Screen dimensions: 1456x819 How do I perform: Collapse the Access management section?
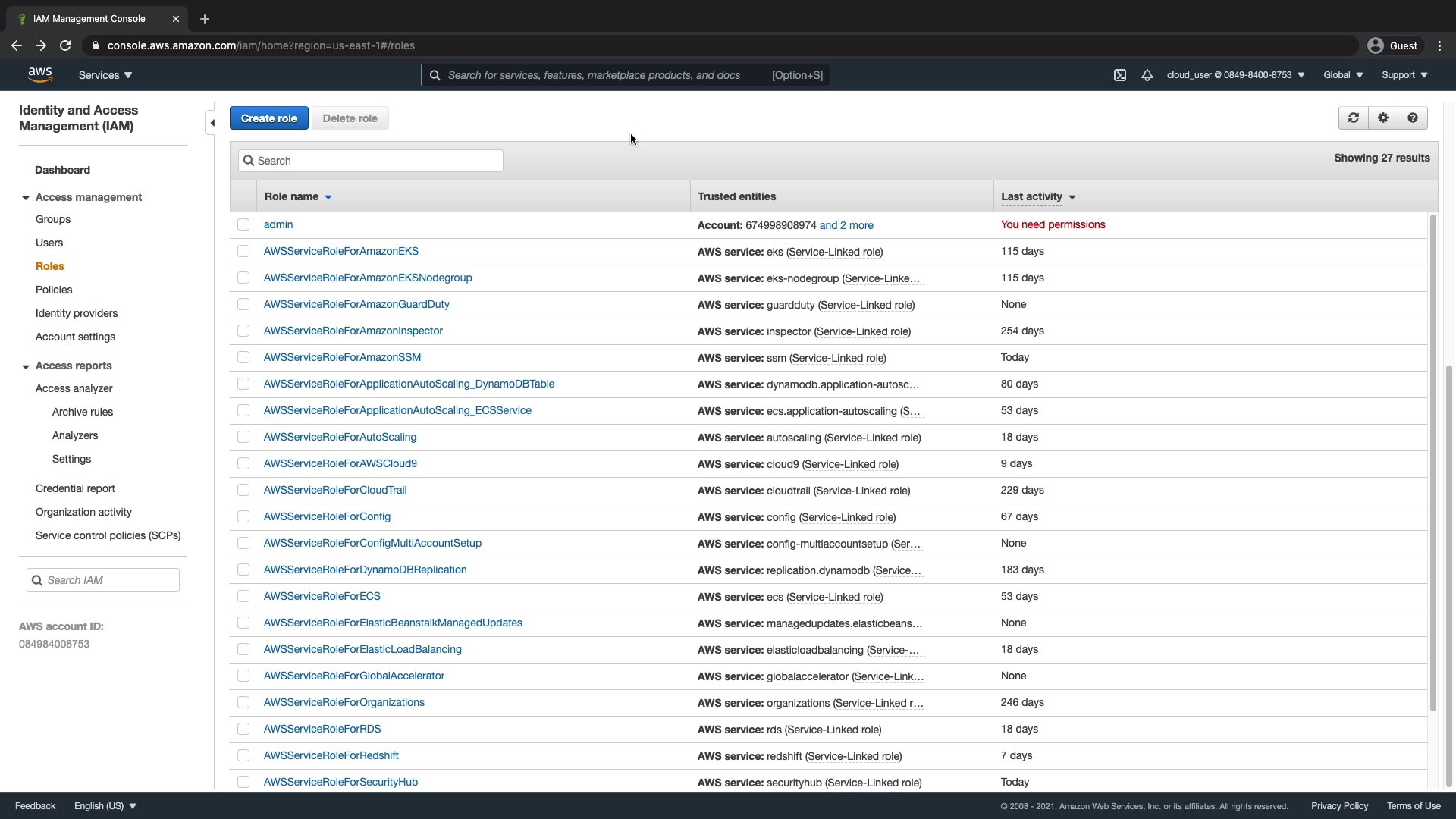click(x=26, y=198)
